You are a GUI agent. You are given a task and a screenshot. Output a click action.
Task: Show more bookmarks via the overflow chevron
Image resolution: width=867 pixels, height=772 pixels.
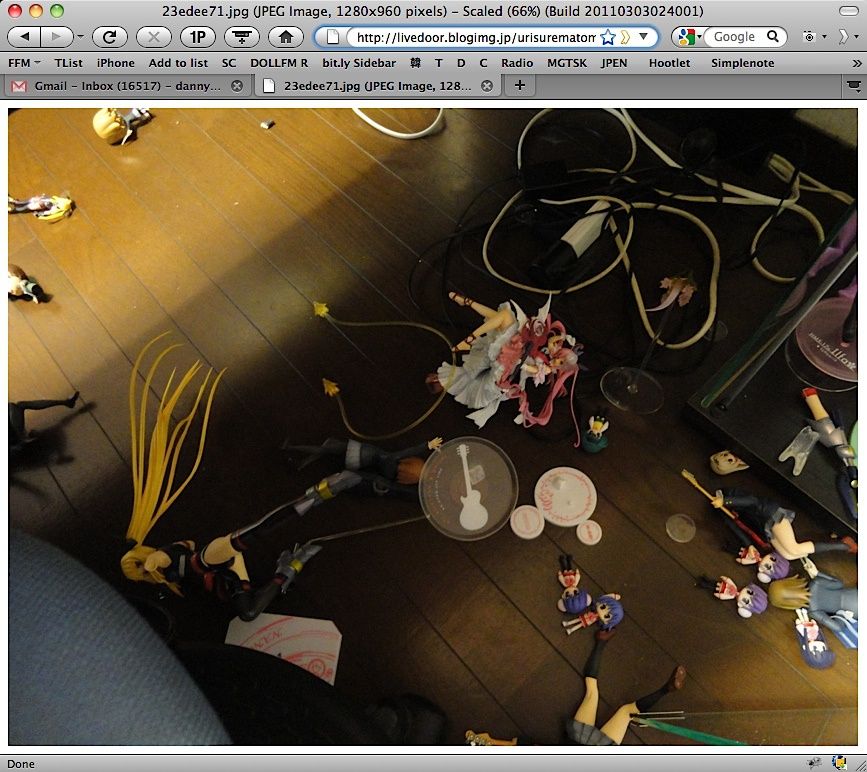point(856,62)
